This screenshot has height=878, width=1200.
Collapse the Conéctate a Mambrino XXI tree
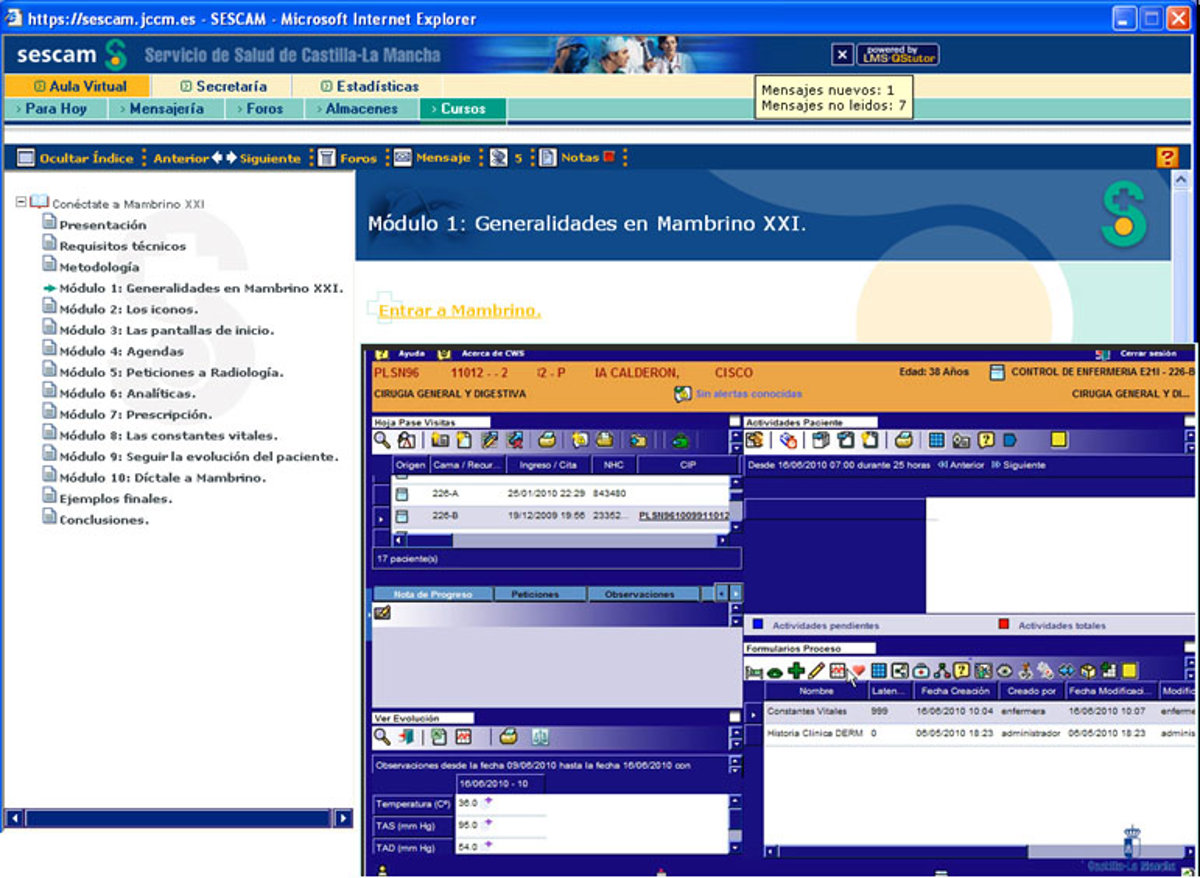(x=21, y=202)
